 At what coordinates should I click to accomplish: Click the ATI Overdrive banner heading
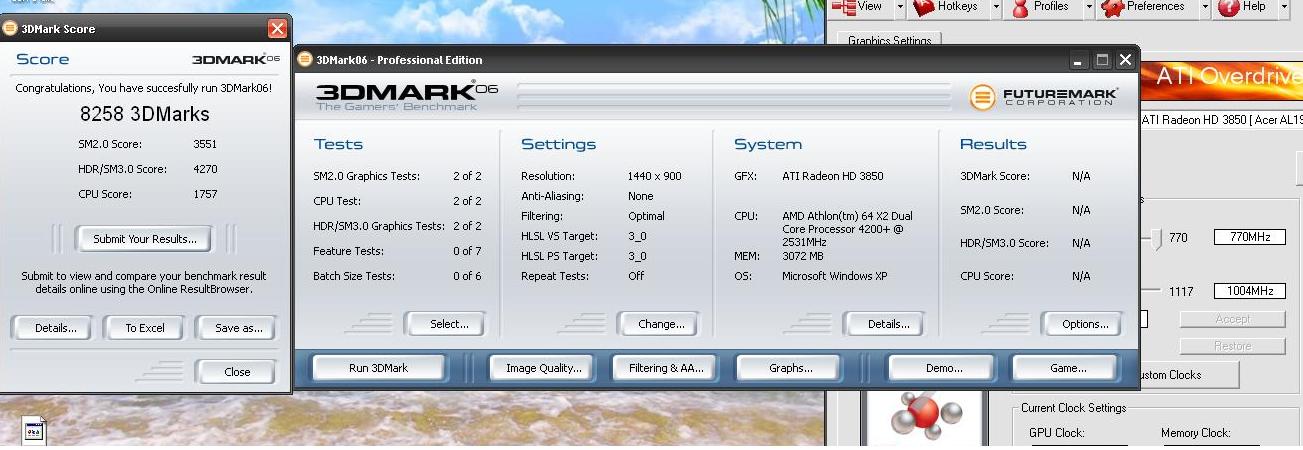click(x=1229, y=76)
